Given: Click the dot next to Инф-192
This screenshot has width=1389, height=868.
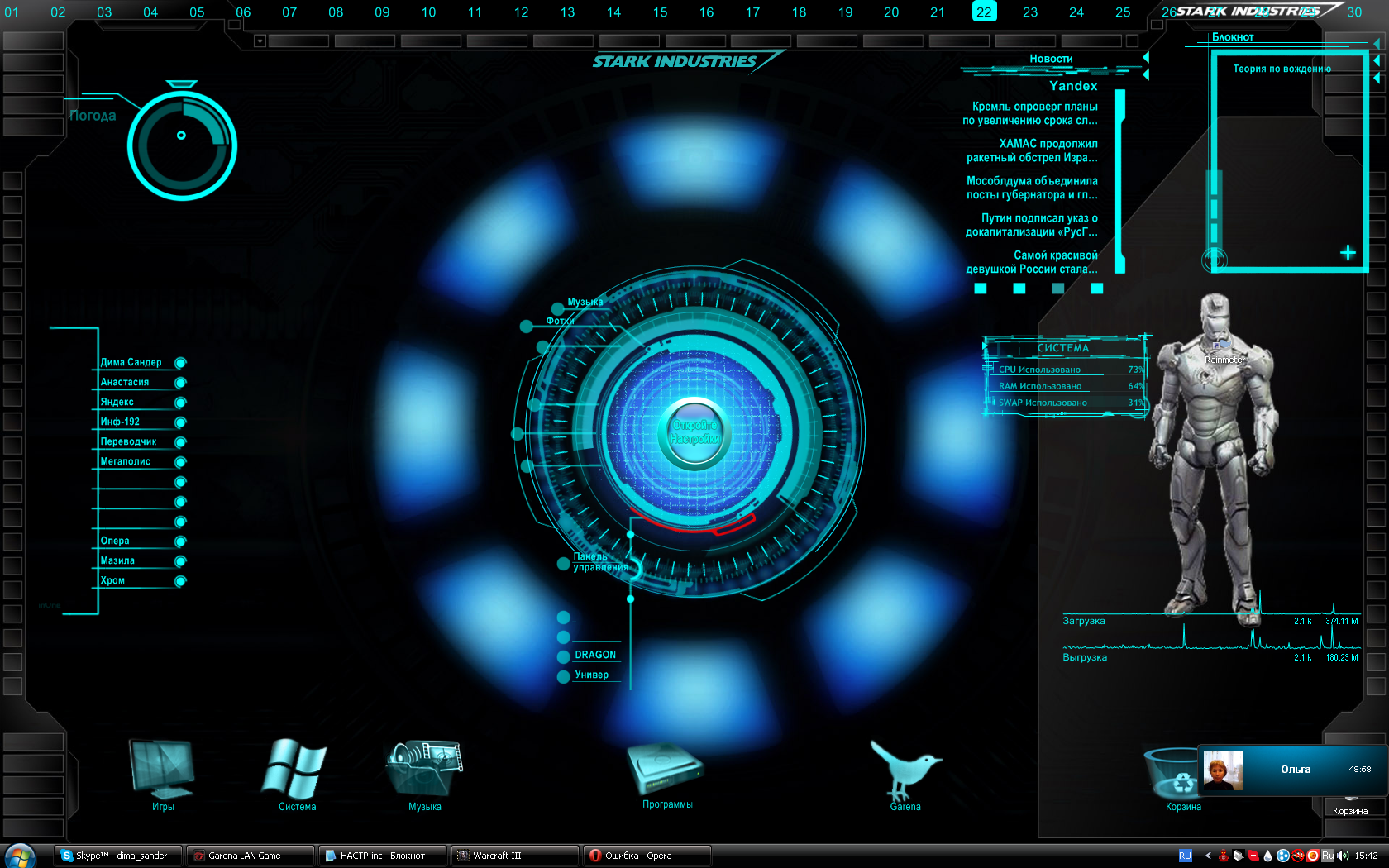Looking at the screenshot, I should pos(180,422).
